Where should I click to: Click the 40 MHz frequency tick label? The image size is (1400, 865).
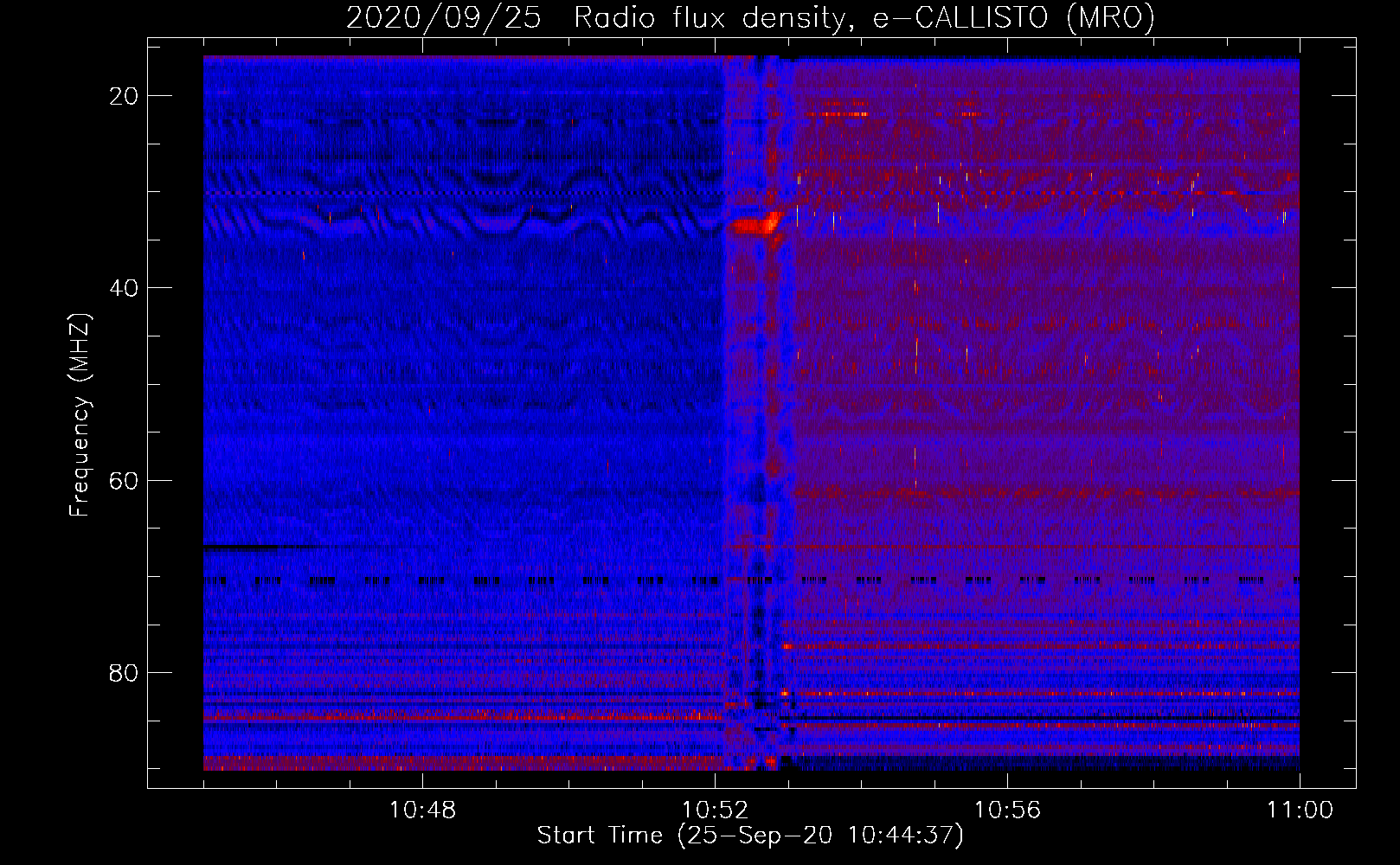click(x=124, y=288)
